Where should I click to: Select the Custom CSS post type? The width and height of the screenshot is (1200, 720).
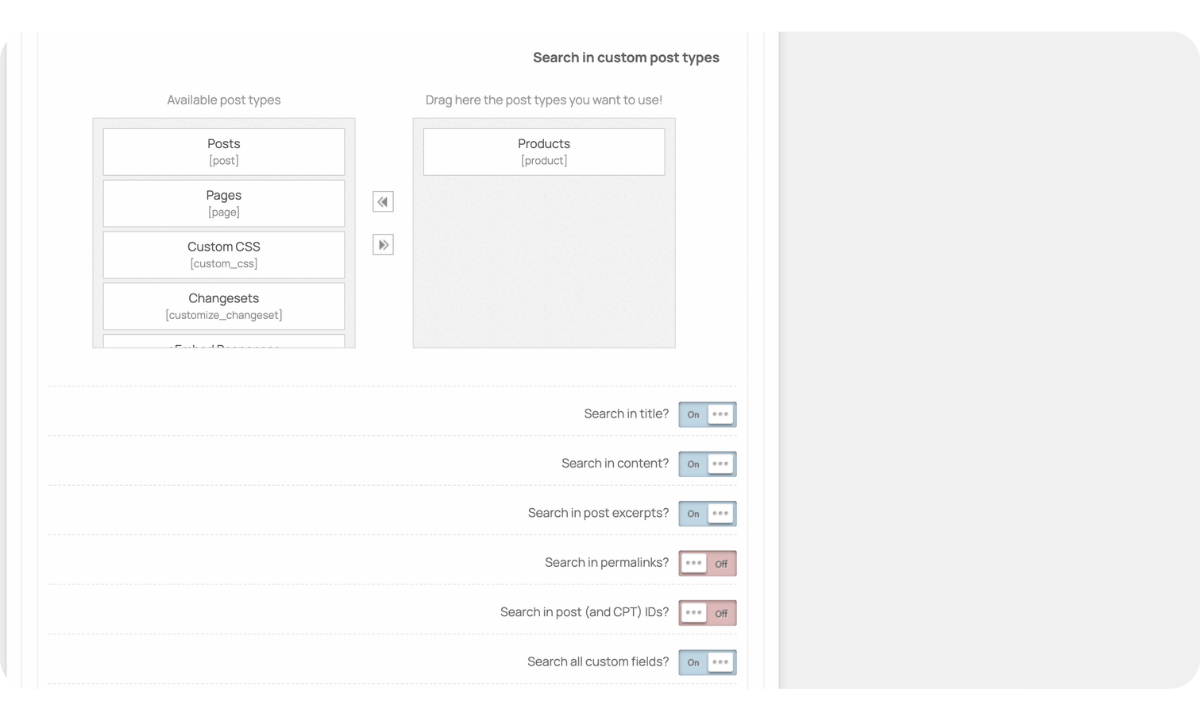[x=224, y=255]
